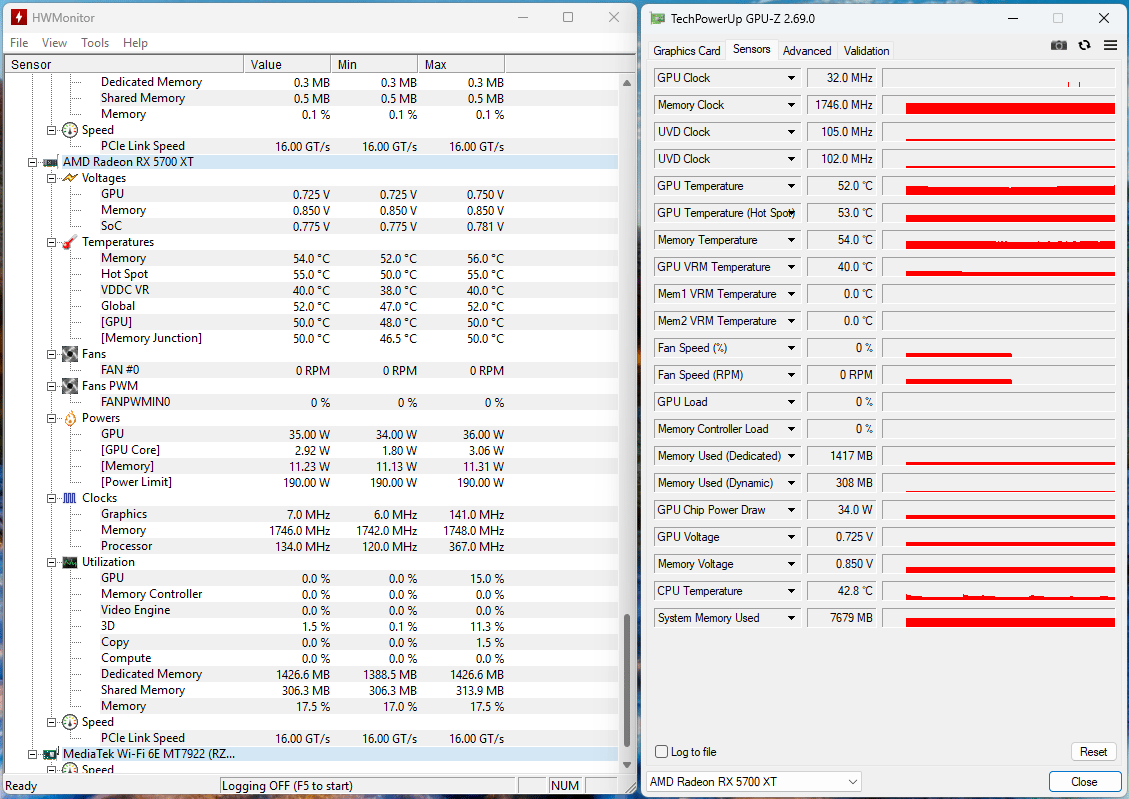Image resolution: width=1129 pixels, height=799 pixels.
Task: Collapse the AMD Radeon RX 5700 XT node
Action: coord(32,162)
